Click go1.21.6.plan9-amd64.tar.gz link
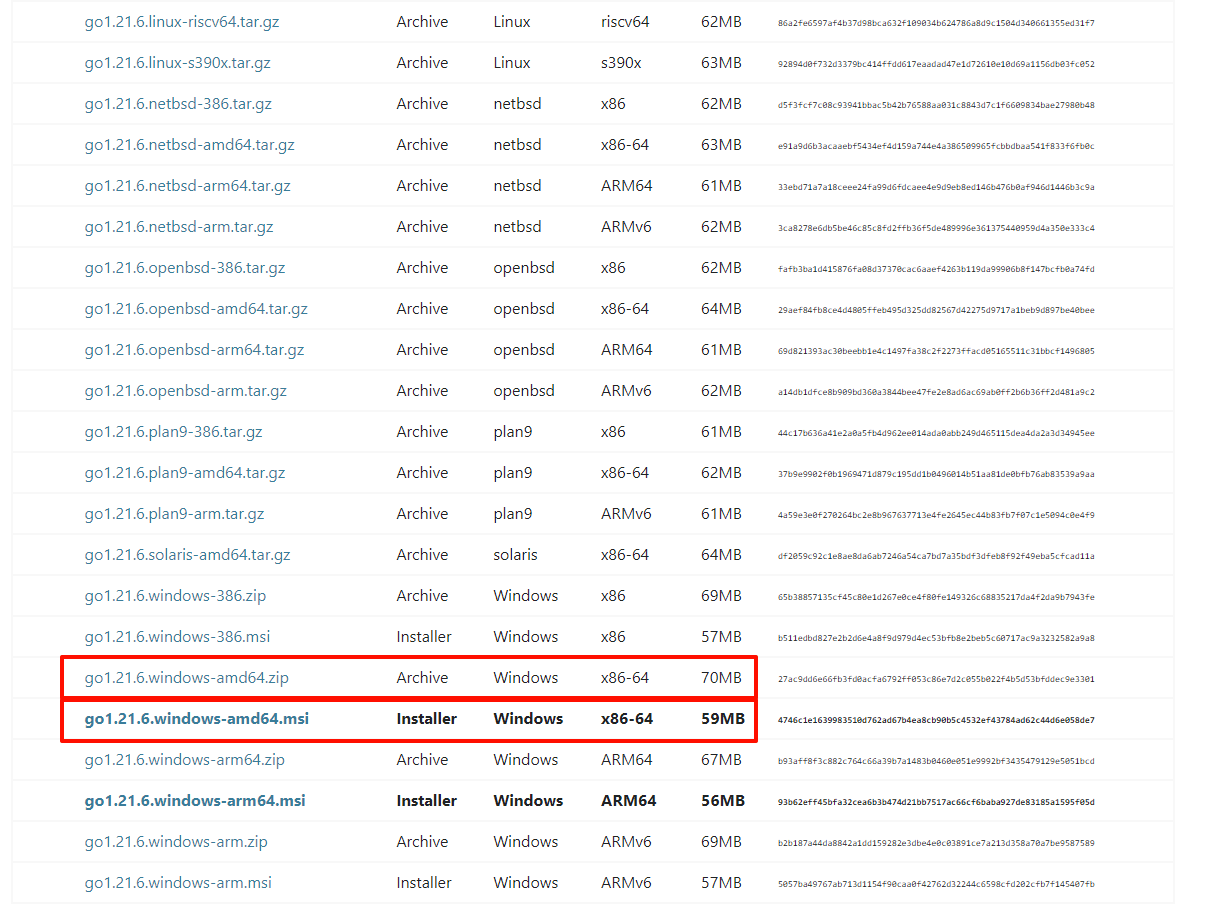1231x911 pixels. (185, 473)
